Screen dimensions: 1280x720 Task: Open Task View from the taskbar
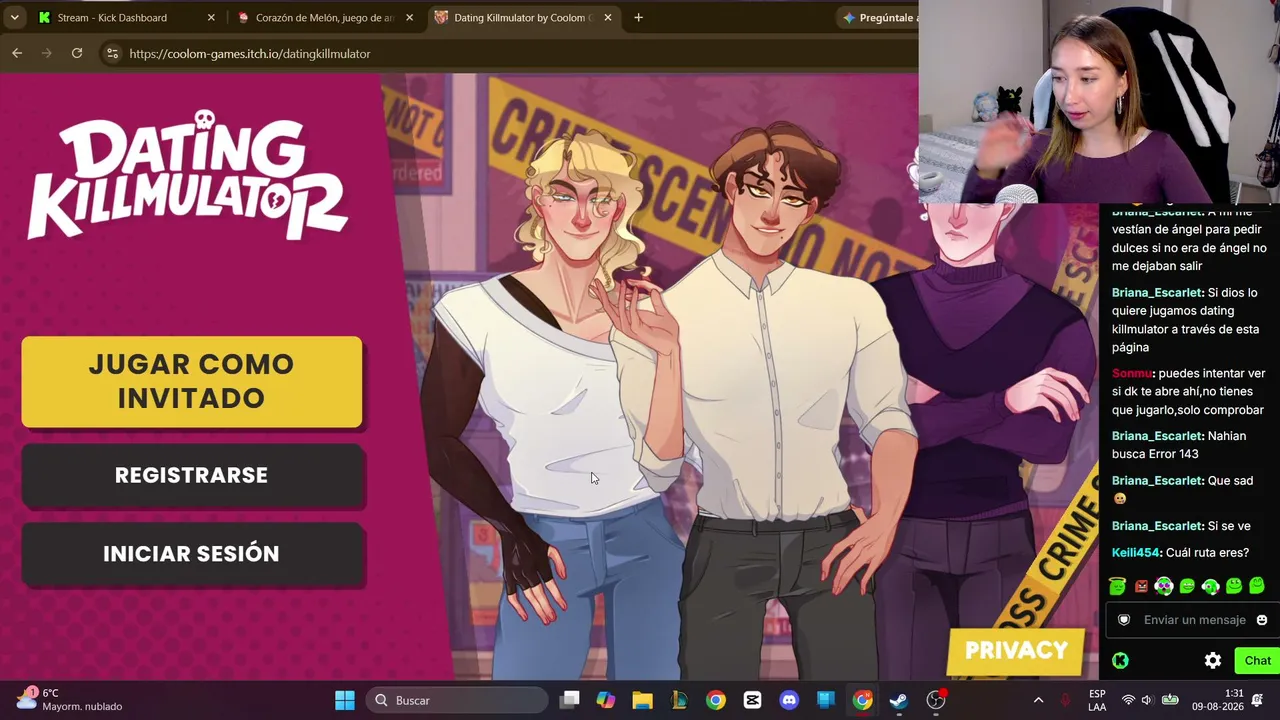tap(570, 700)
